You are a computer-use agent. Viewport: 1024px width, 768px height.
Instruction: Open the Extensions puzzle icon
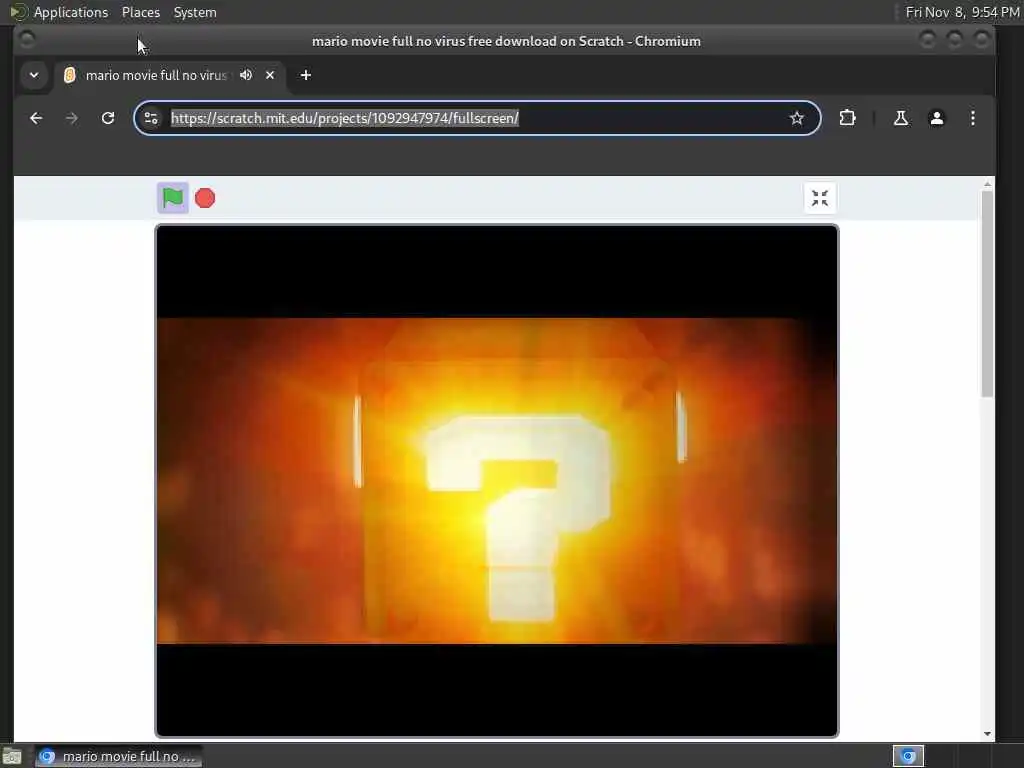[x=847, y=118]
